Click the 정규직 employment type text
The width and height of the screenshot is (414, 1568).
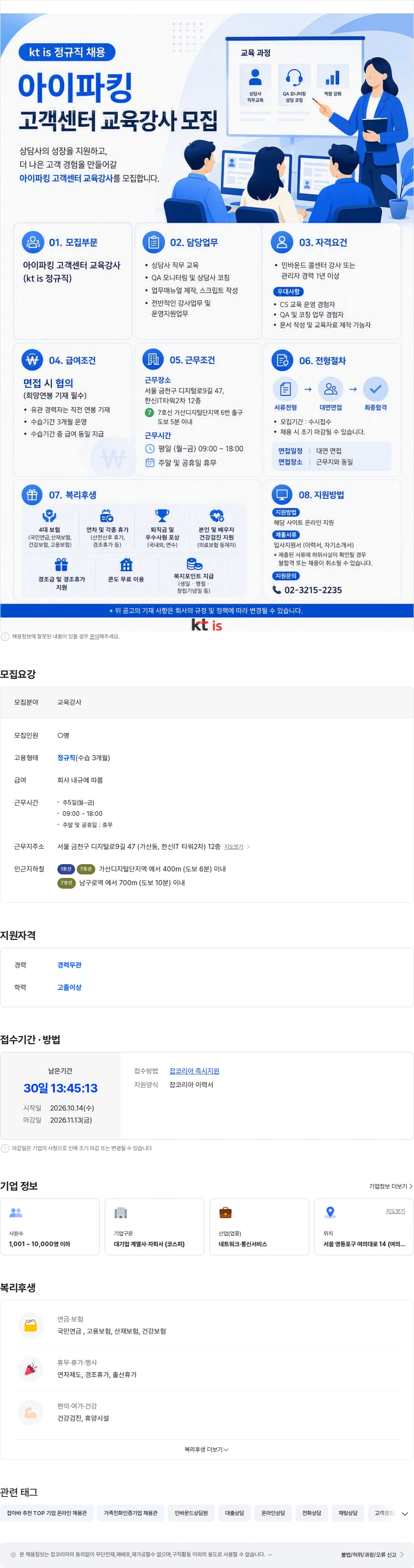66,758
